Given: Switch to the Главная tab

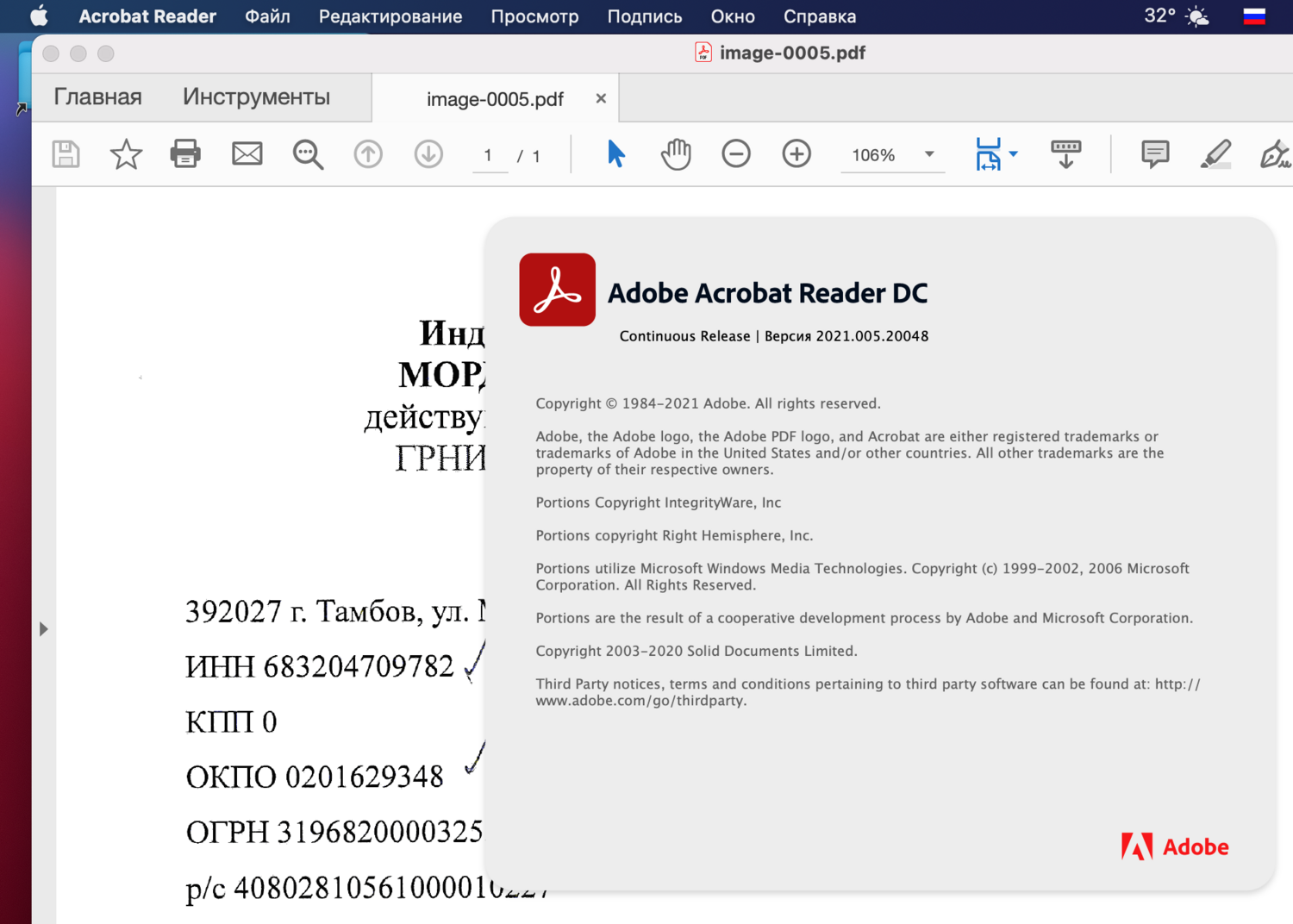Looking at the screenshot, I should [x=97, y=97].
